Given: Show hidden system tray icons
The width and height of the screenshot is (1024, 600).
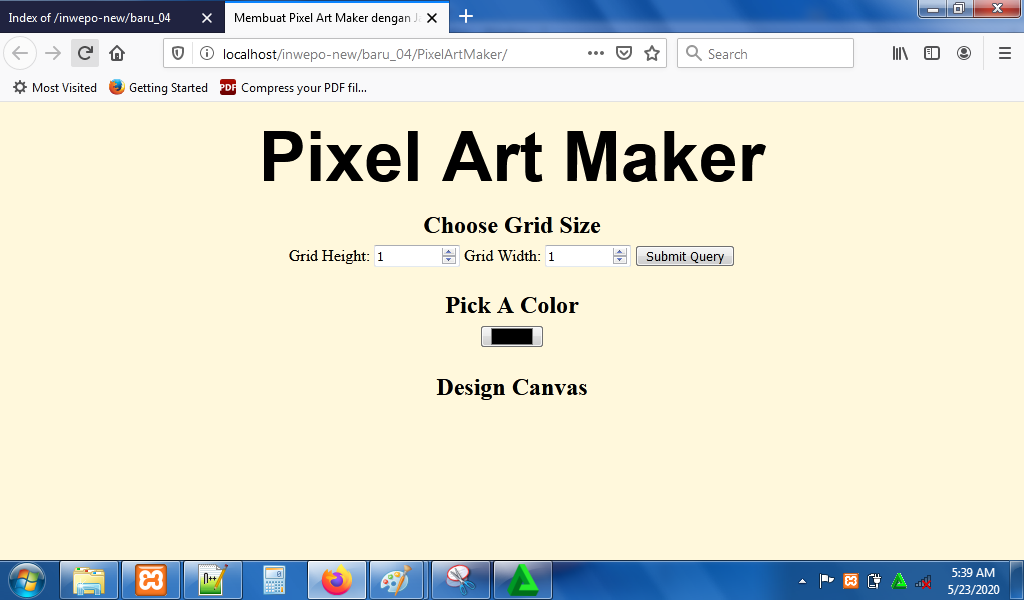Looking at the screenshot, I should (x=803, y=581).
